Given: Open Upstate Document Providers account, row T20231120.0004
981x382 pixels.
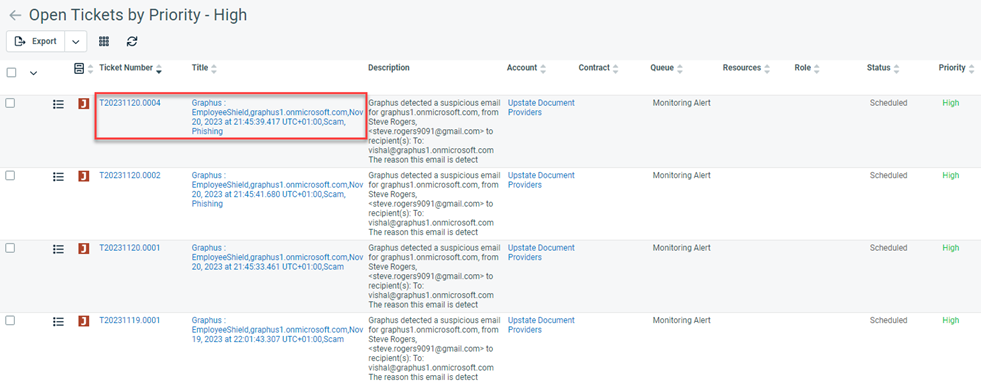Looking at the screenshot, I should click(541, 108).
